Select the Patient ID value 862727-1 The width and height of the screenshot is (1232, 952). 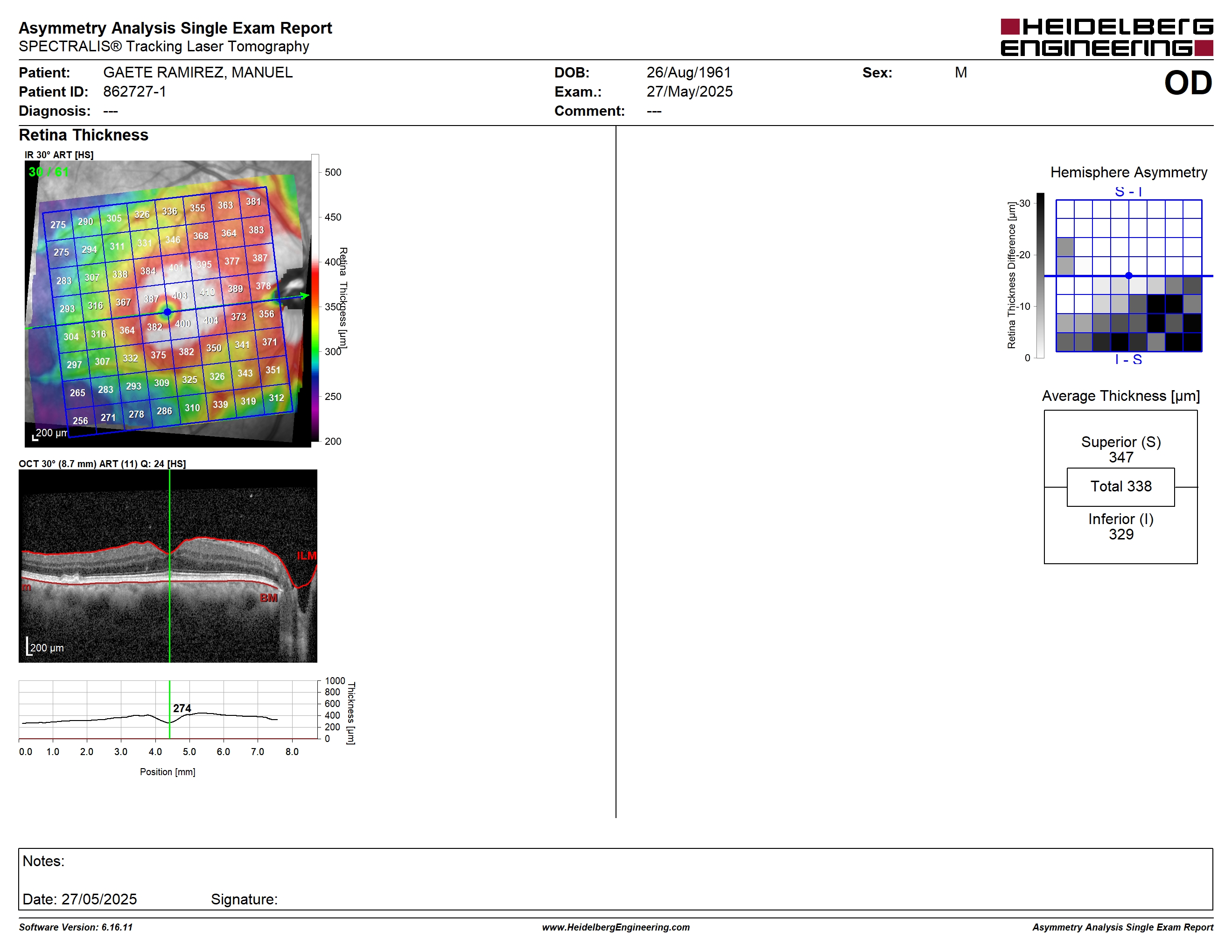134,92
